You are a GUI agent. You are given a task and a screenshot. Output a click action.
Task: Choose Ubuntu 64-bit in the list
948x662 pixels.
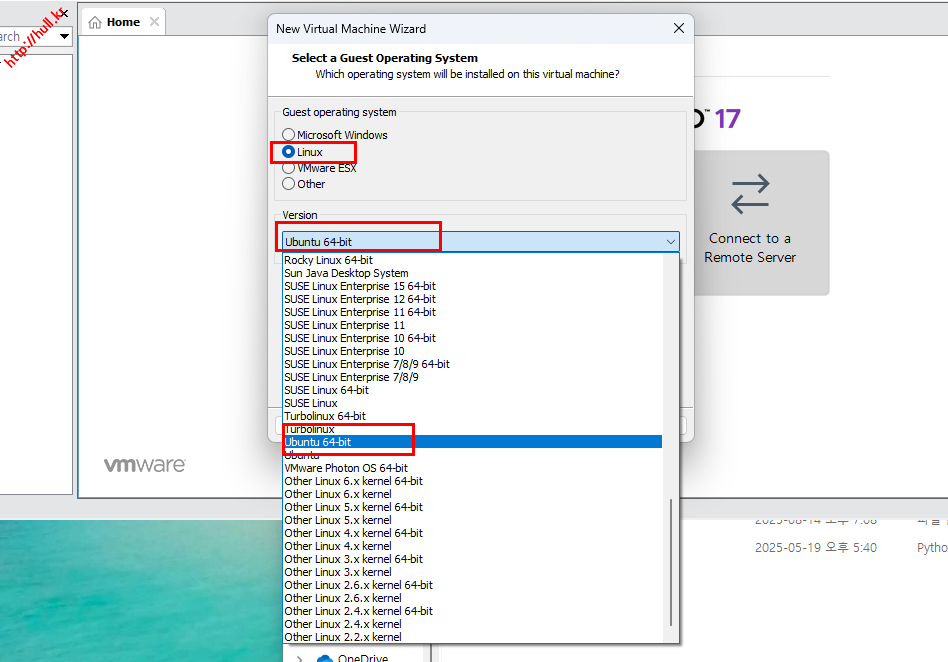pos(473,442)
